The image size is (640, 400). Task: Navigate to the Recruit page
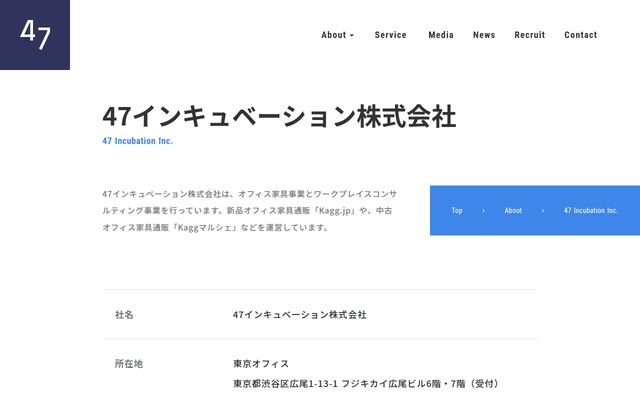pyautogui.click(x=530, y=35)
